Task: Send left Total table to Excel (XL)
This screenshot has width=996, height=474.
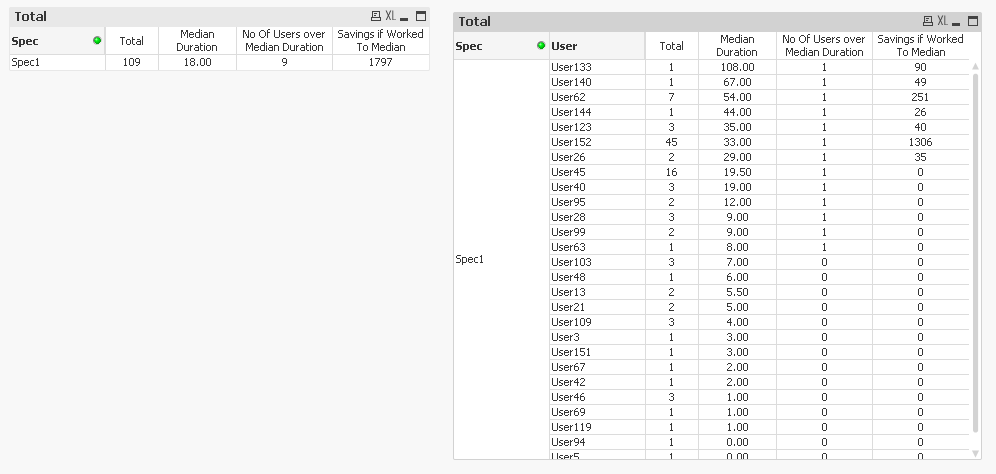Action: pyautogui.click(x=390, y=17)
